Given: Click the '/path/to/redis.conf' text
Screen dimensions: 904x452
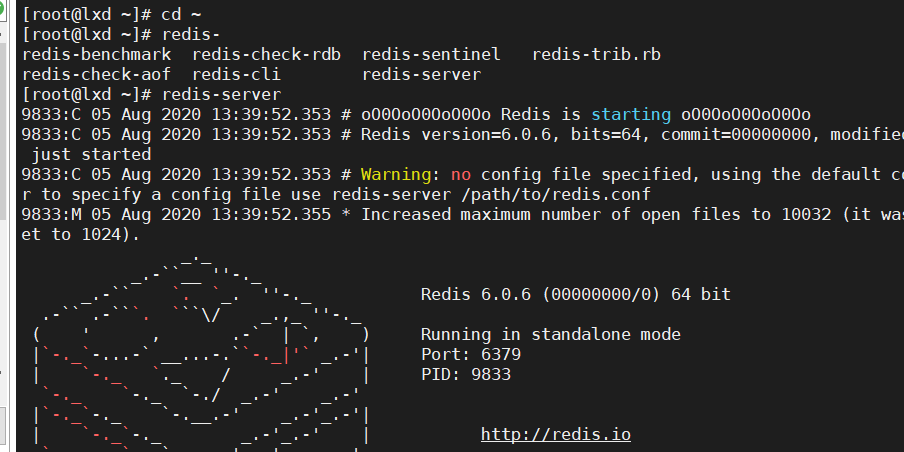Looking at the screenshot, I should (x=556, y=194).
